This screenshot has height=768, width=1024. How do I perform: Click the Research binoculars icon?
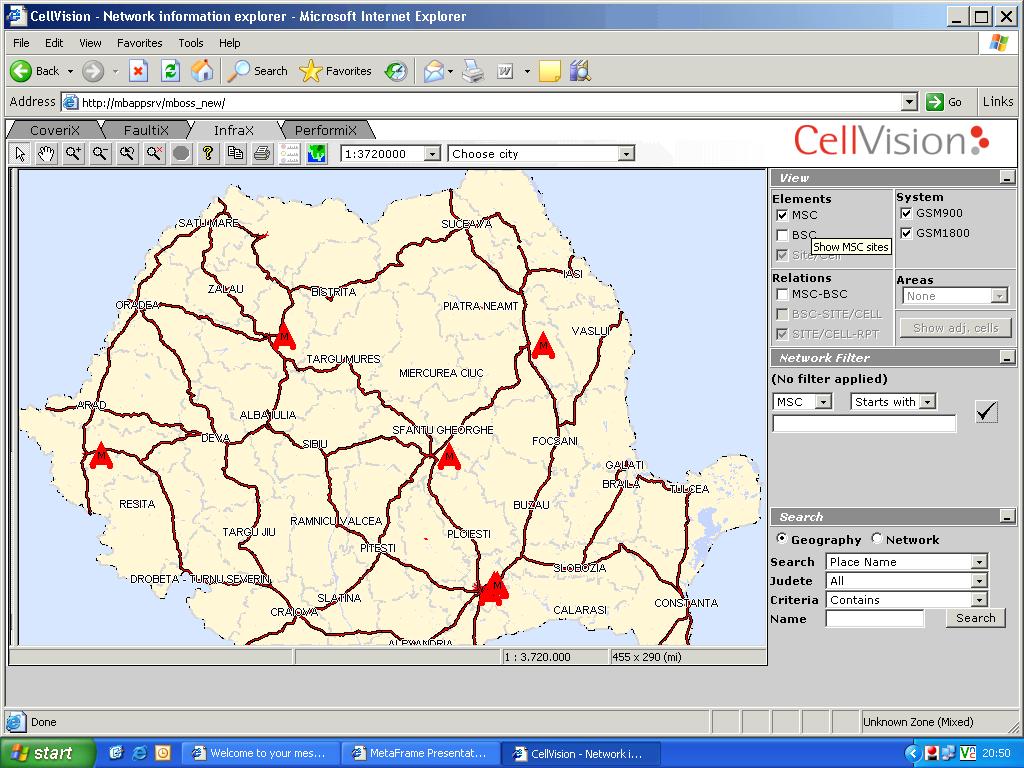(580, 71)
